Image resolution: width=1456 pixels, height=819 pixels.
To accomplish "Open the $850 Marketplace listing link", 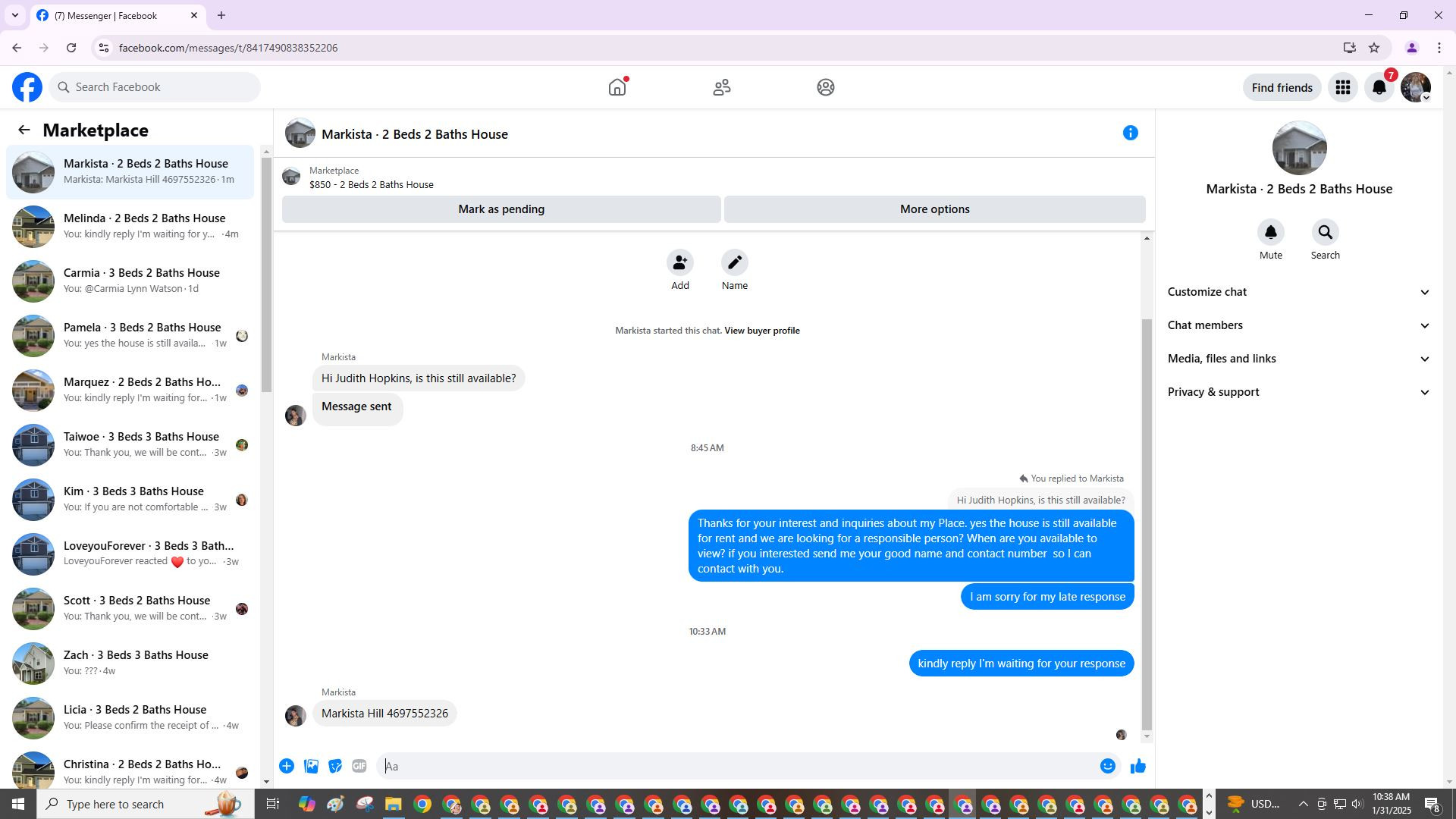I will (372, 185).
